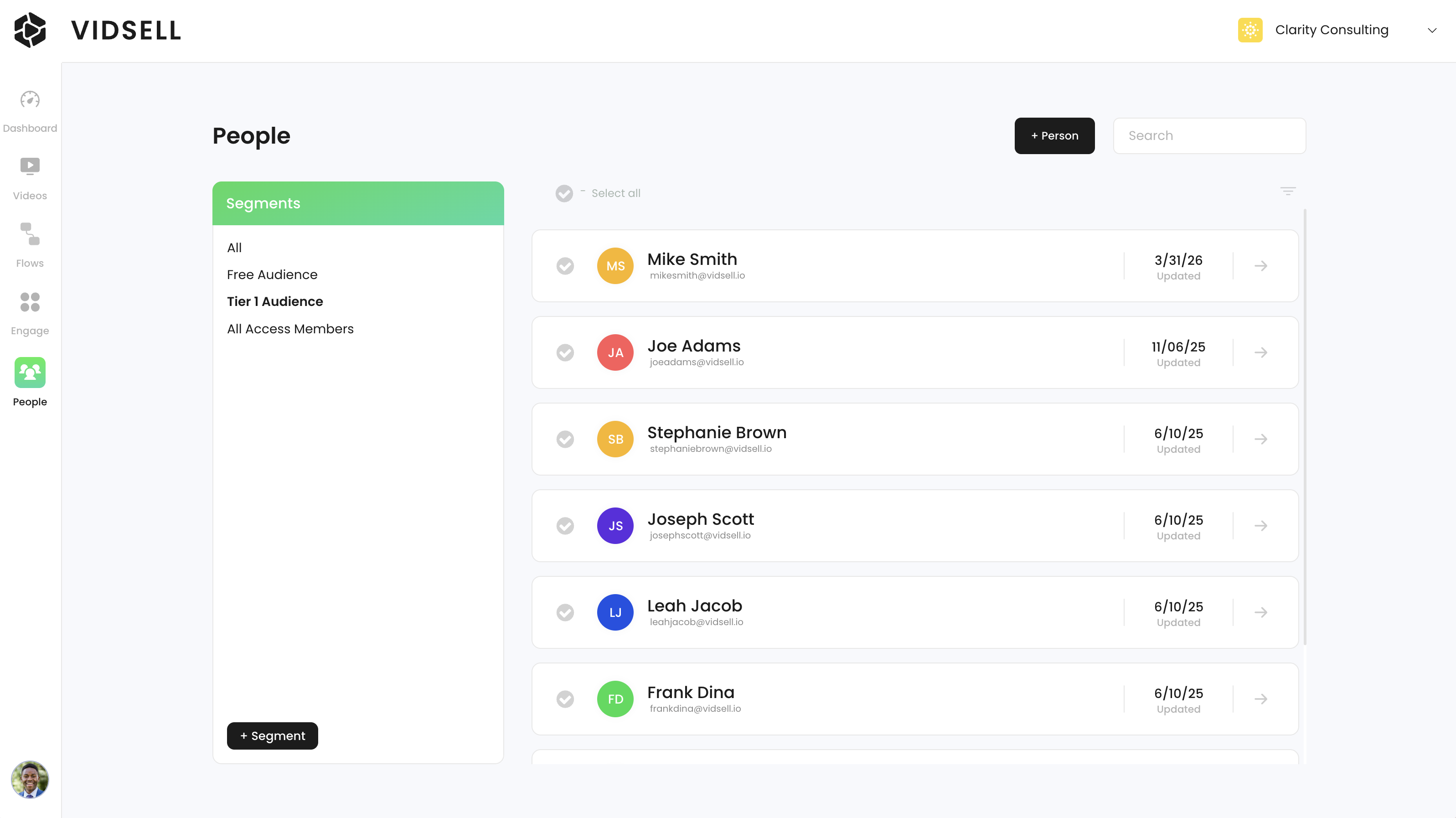Viewport: 1456px width, 818px height.
Task: Open the filter list icon
Action: coord(1288,192)
